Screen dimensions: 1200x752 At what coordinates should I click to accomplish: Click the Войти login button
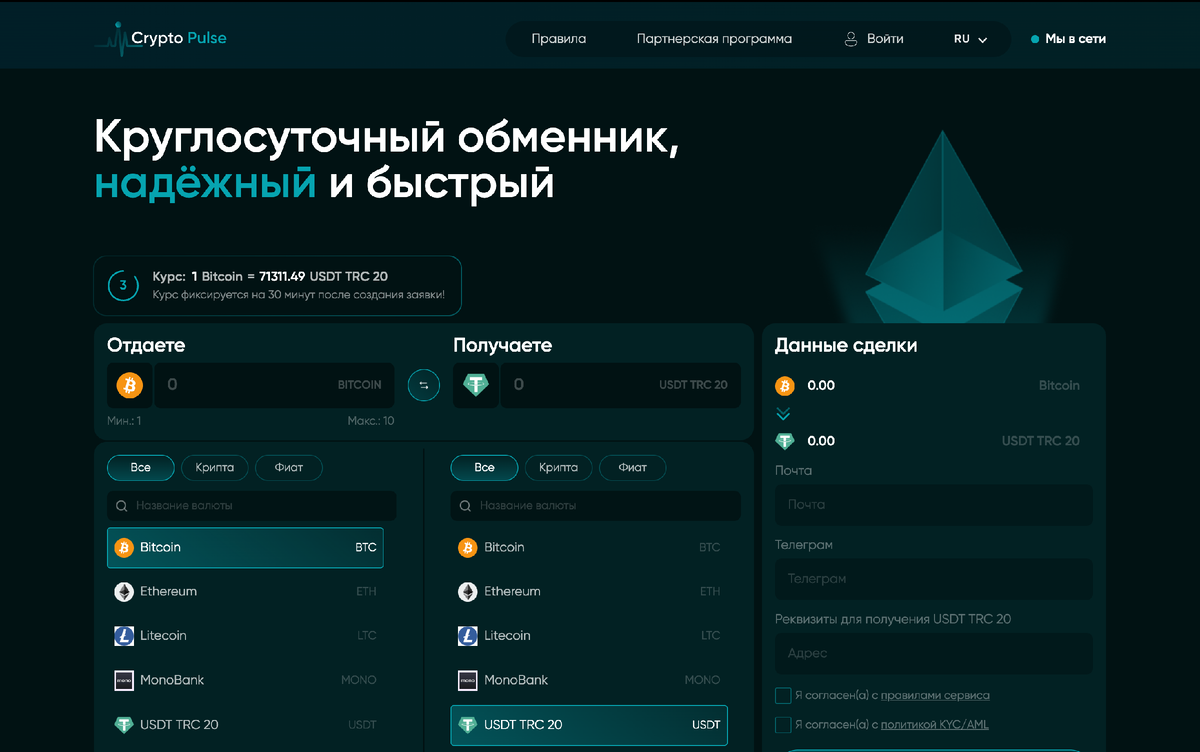pyautogui.click(x=874, y=39)
